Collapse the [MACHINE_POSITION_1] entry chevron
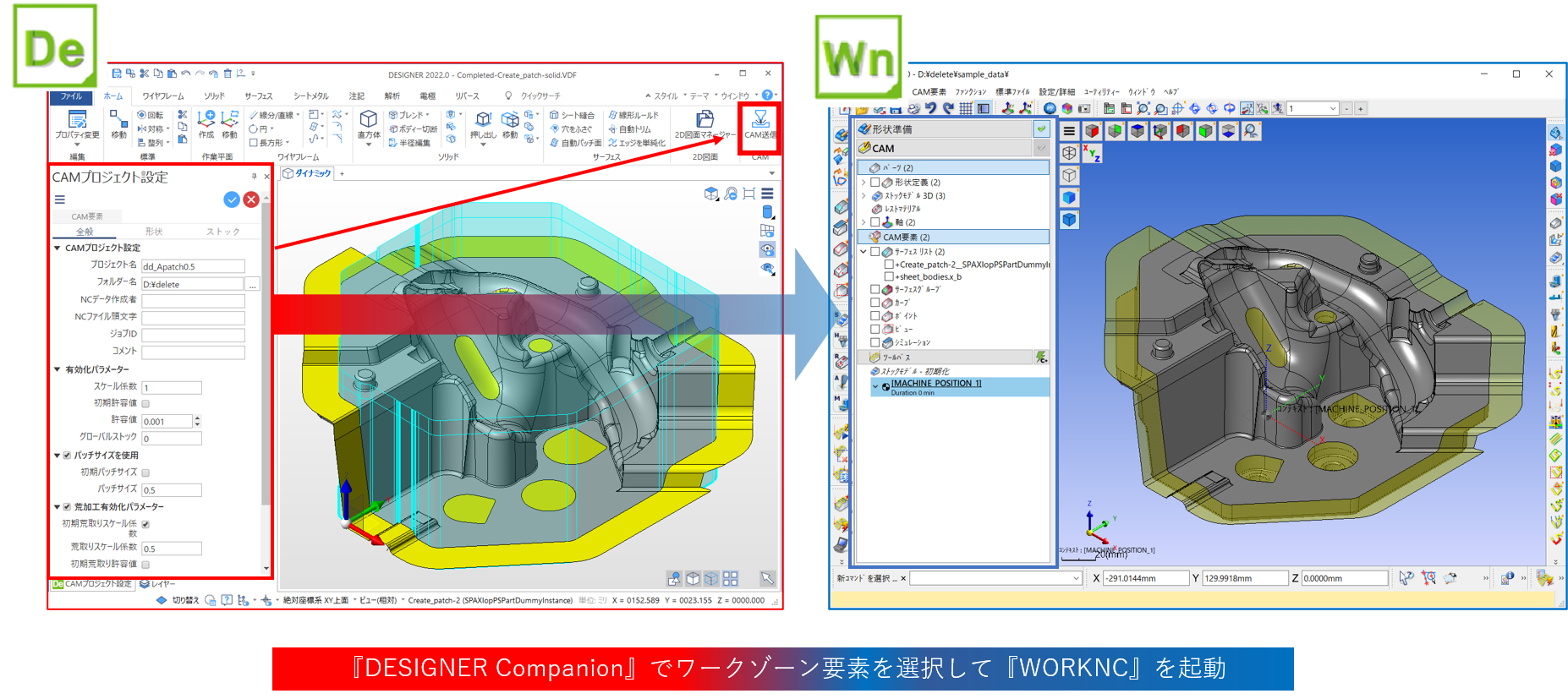1568x699 pixels. [875, 385]
